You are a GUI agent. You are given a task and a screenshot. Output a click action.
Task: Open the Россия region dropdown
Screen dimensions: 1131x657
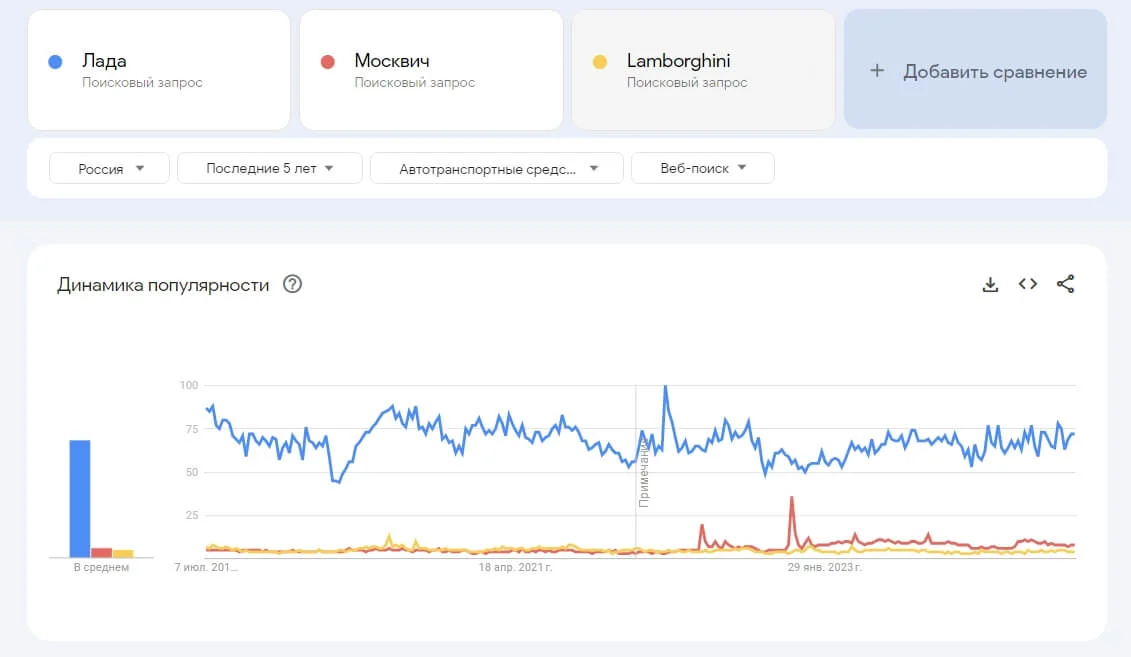(x=111, y=169)
